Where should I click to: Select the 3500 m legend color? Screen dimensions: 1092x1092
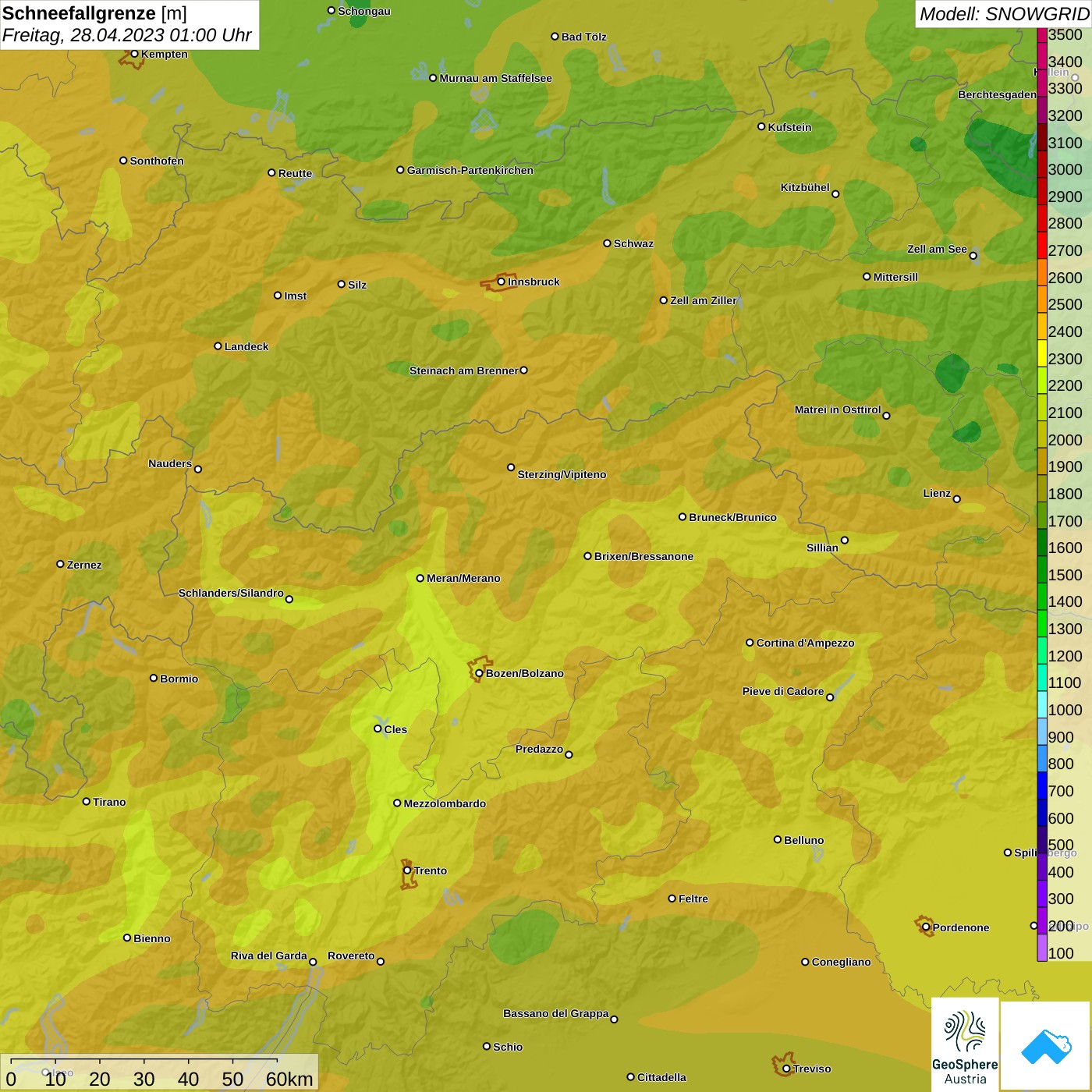click(1042, 34)
